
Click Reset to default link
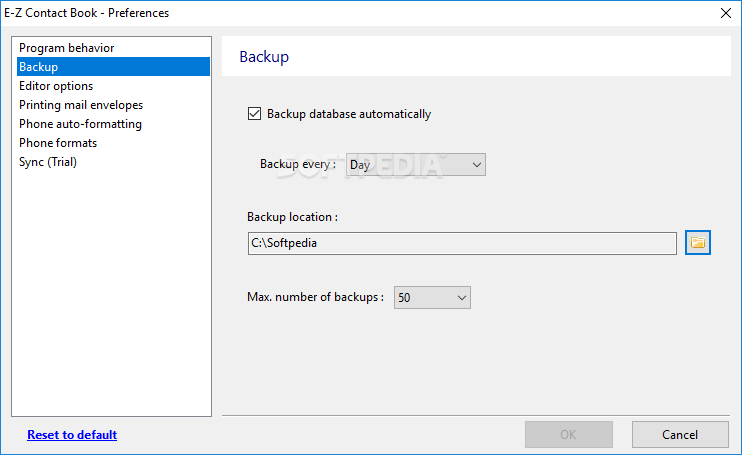72,435
